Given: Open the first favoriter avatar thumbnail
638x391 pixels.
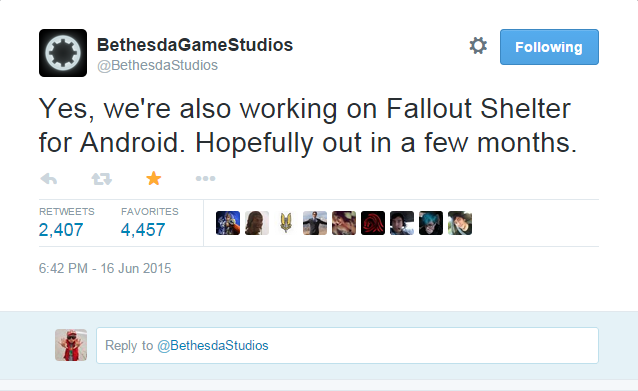Looking at the screenshot, I should point(228,223).
